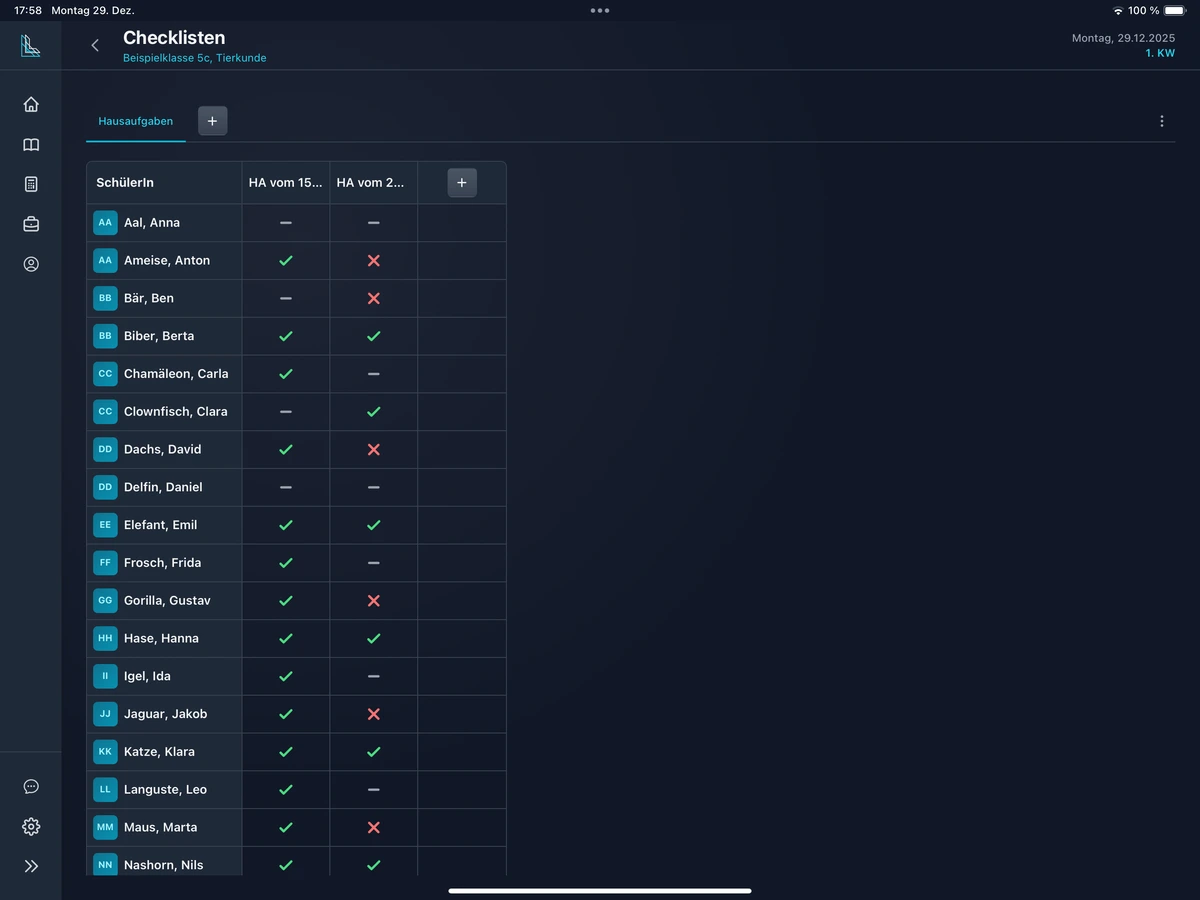Open the chat bubble icon in sidebar
This screenshot has height=900, width=1200.
tap(31, 786)
